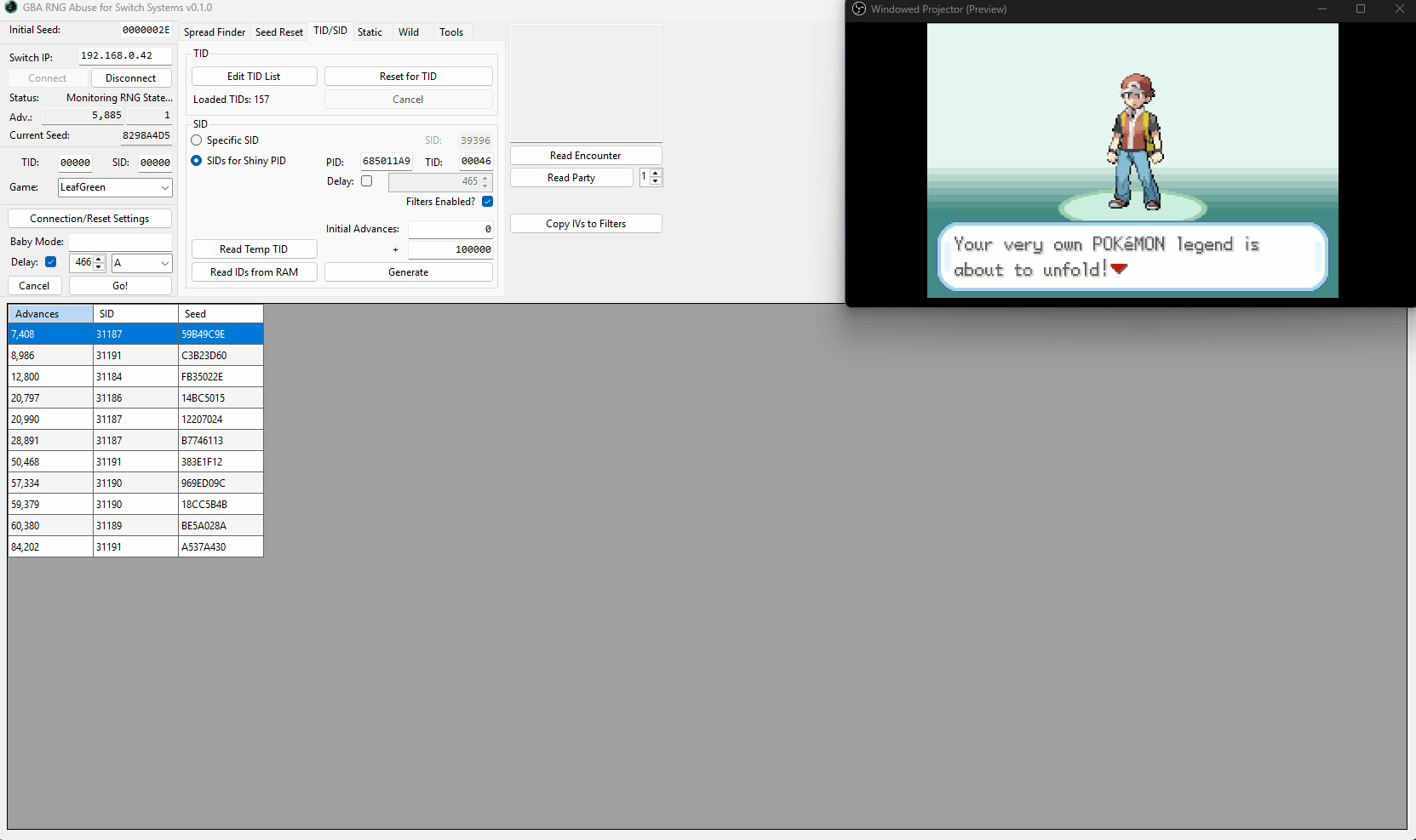
Task: Open Connection/Reset Settings
Action: tap(89, 219)
